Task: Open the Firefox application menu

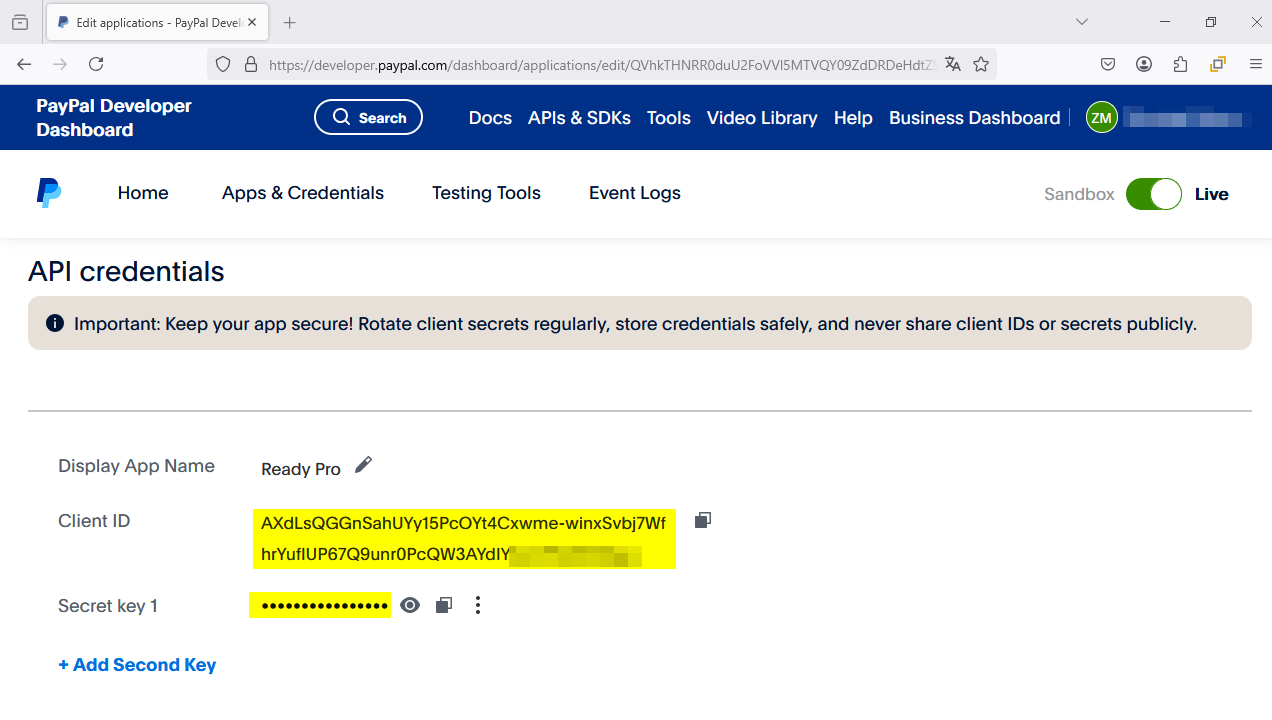Action: click(x=1256, y=64)
